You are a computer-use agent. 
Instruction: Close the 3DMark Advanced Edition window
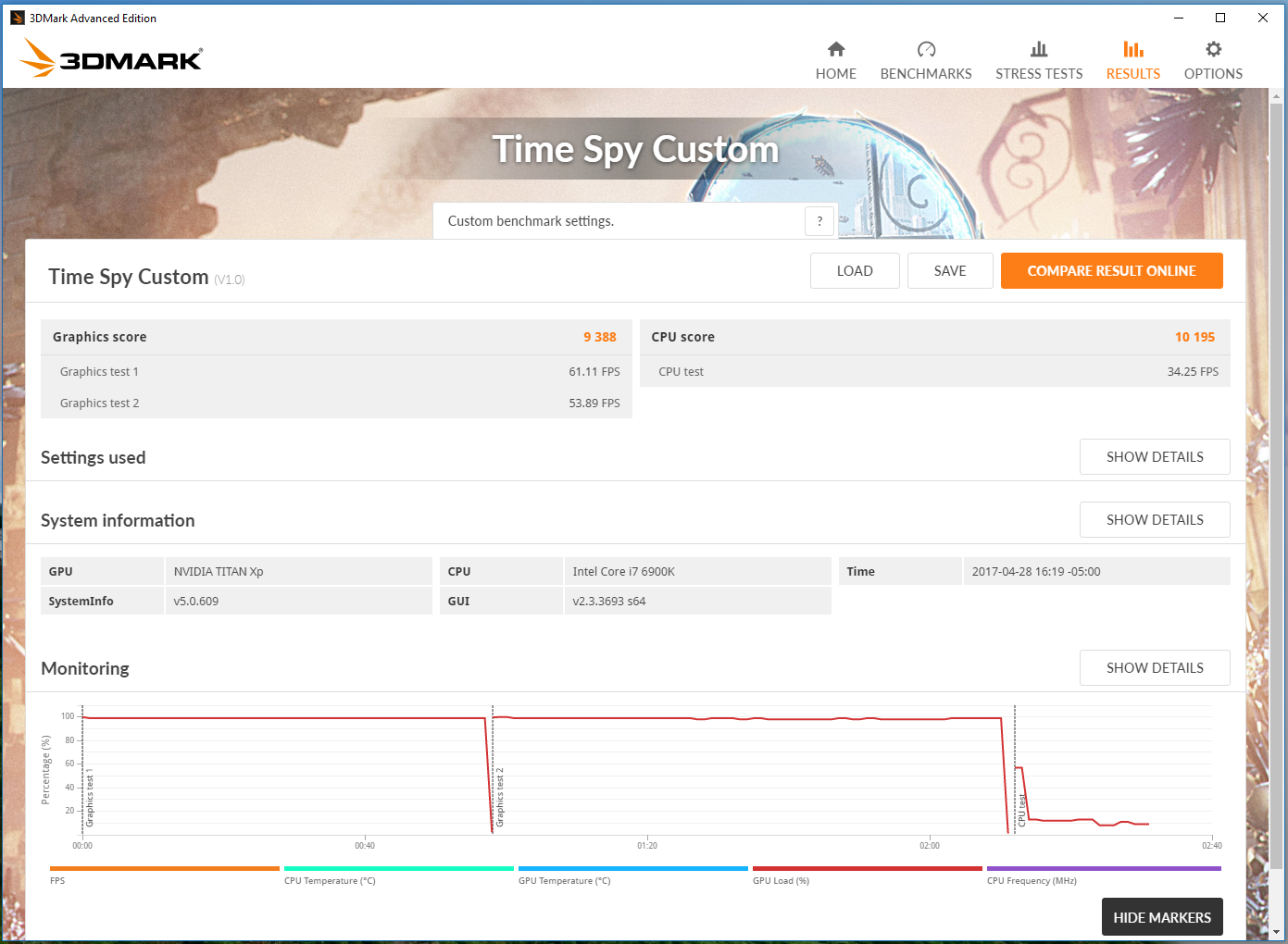pyautogui.click(x=1263, y=18)
